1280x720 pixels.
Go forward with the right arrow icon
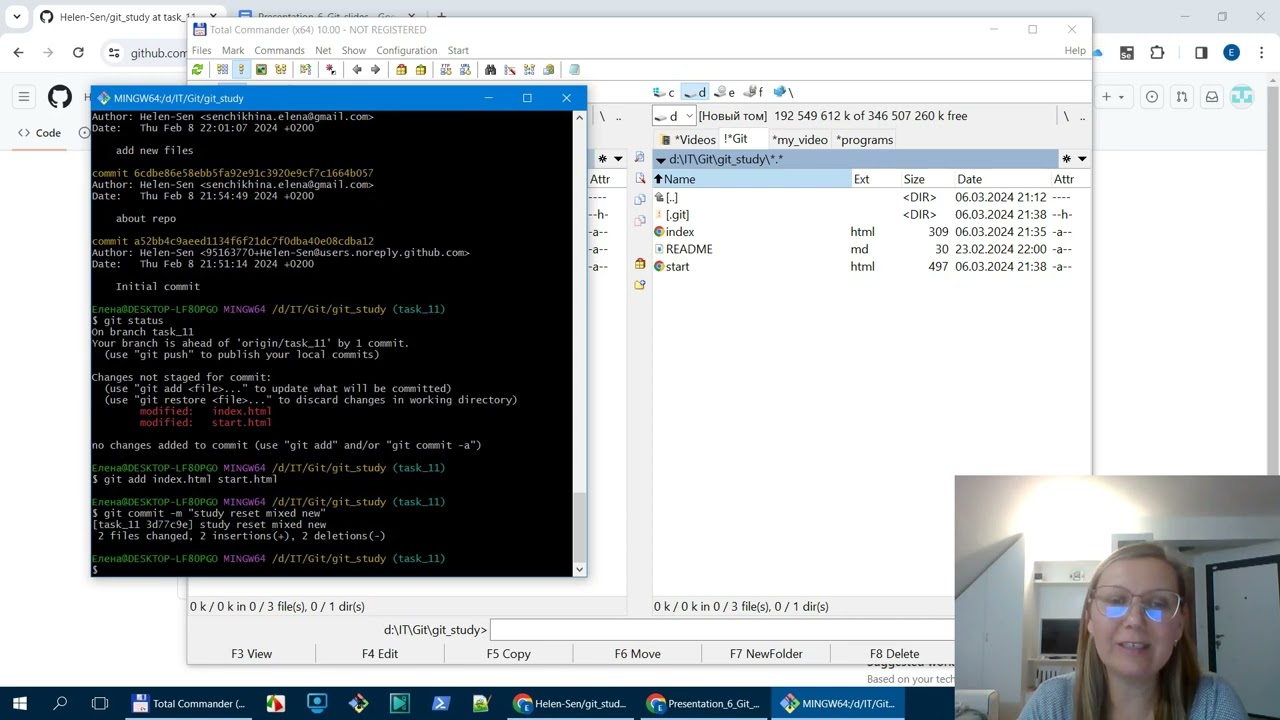(375, 70)
